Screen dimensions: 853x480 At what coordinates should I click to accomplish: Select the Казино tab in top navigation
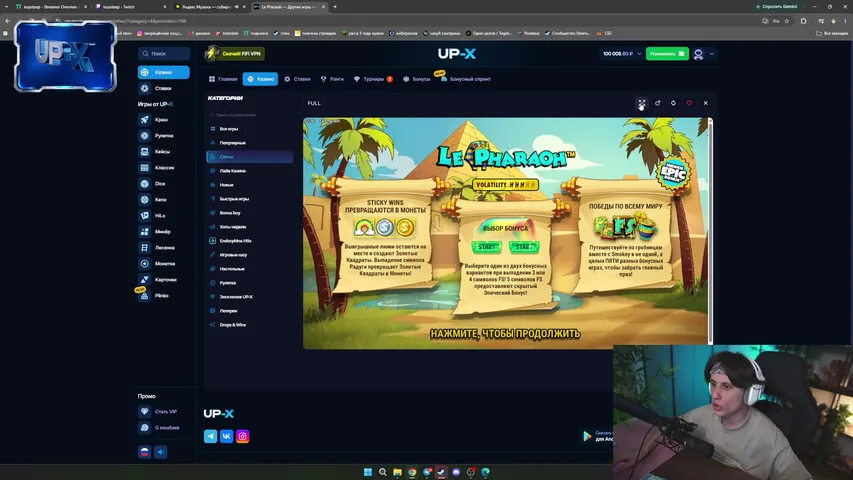pos(260,79)
